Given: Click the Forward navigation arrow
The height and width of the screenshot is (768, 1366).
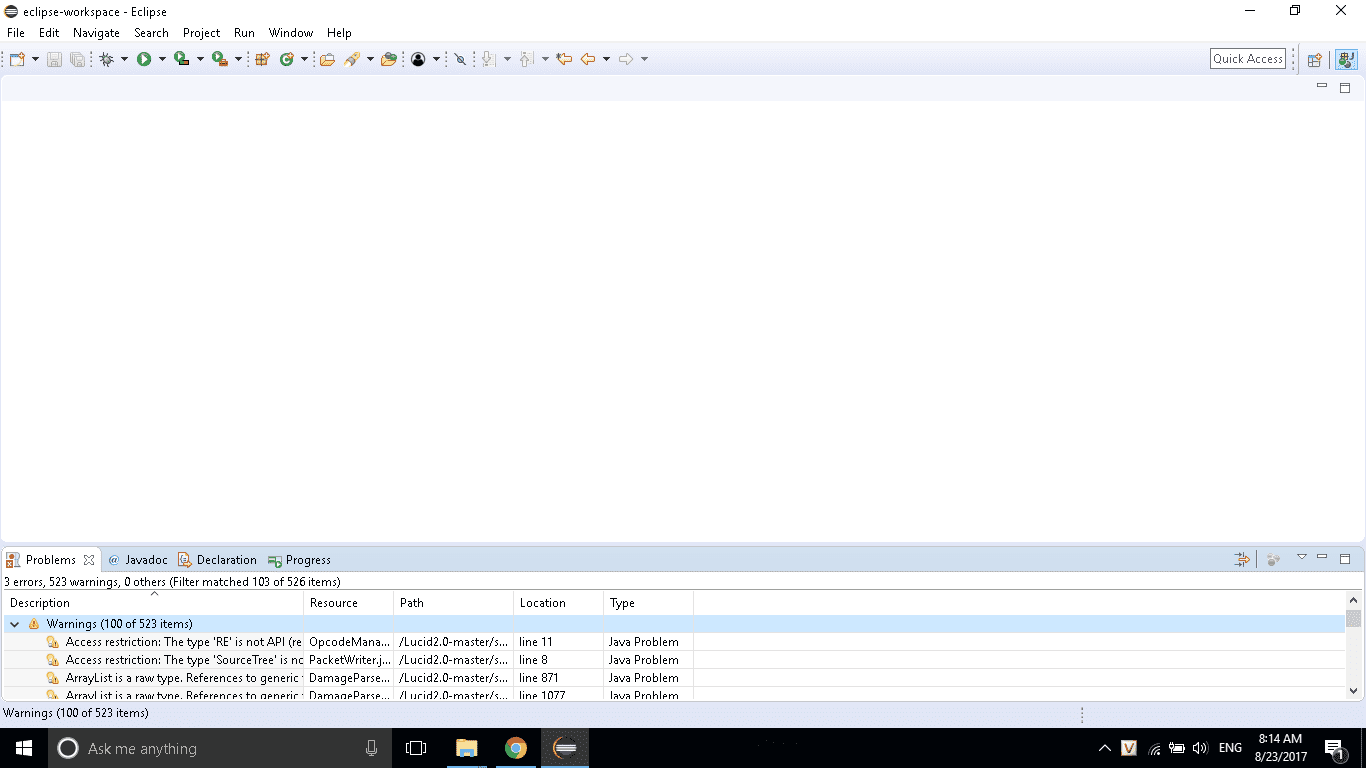Looking at the screenshot, I should (626, 59).
